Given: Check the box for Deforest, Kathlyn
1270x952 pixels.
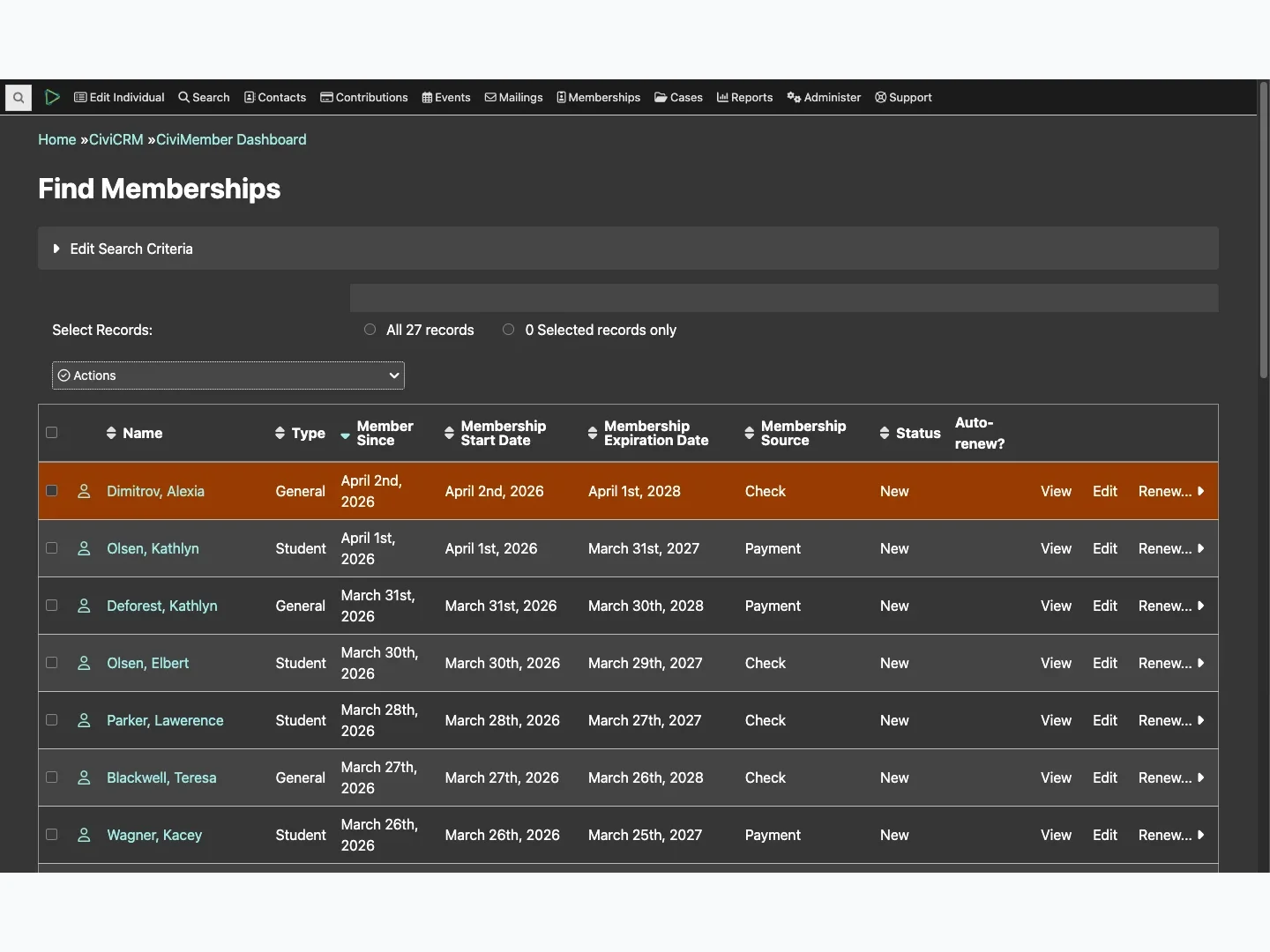Looking at the screenshot, I should pyautogui.click(x=52, y=606).
